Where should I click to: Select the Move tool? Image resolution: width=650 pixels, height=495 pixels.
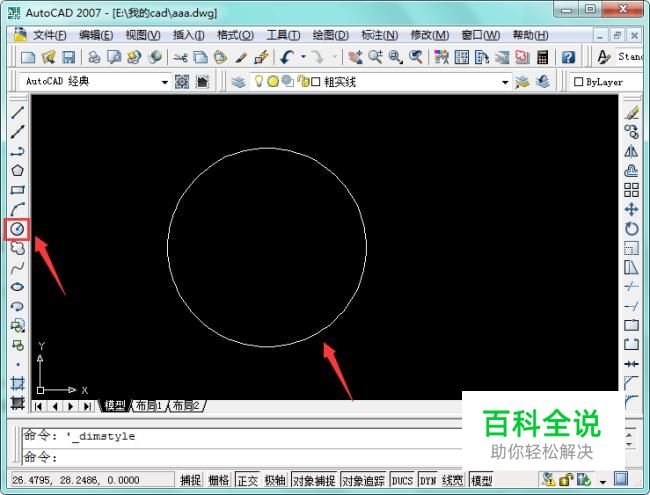pos(632,209)
